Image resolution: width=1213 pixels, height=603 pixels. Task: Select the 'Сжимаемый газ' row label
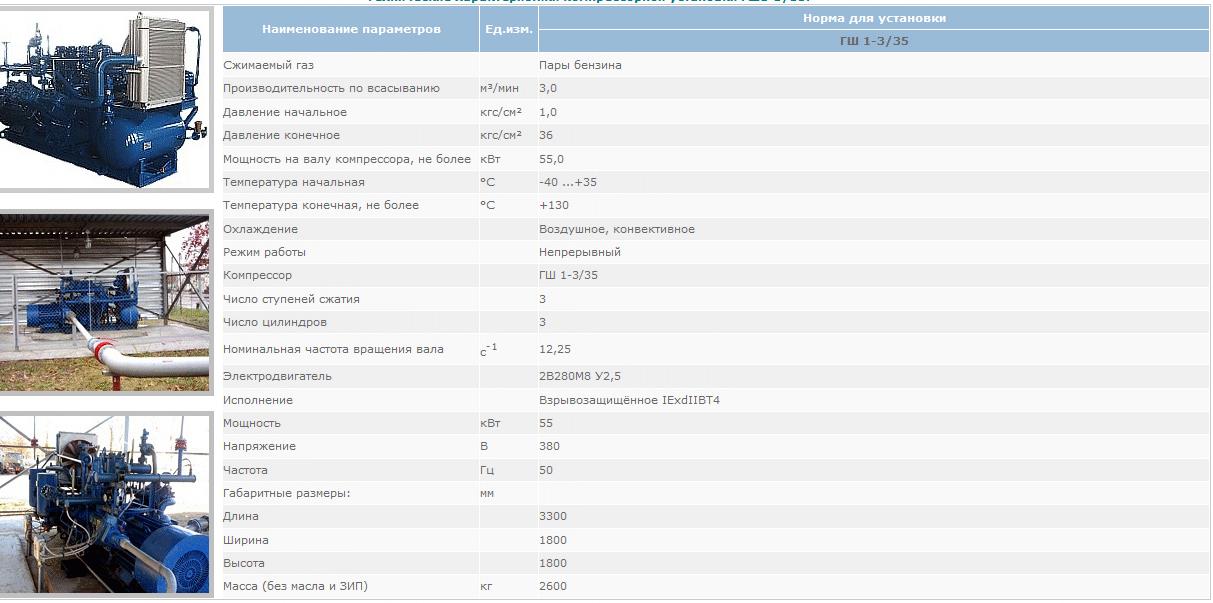click(x=268, y=65)
